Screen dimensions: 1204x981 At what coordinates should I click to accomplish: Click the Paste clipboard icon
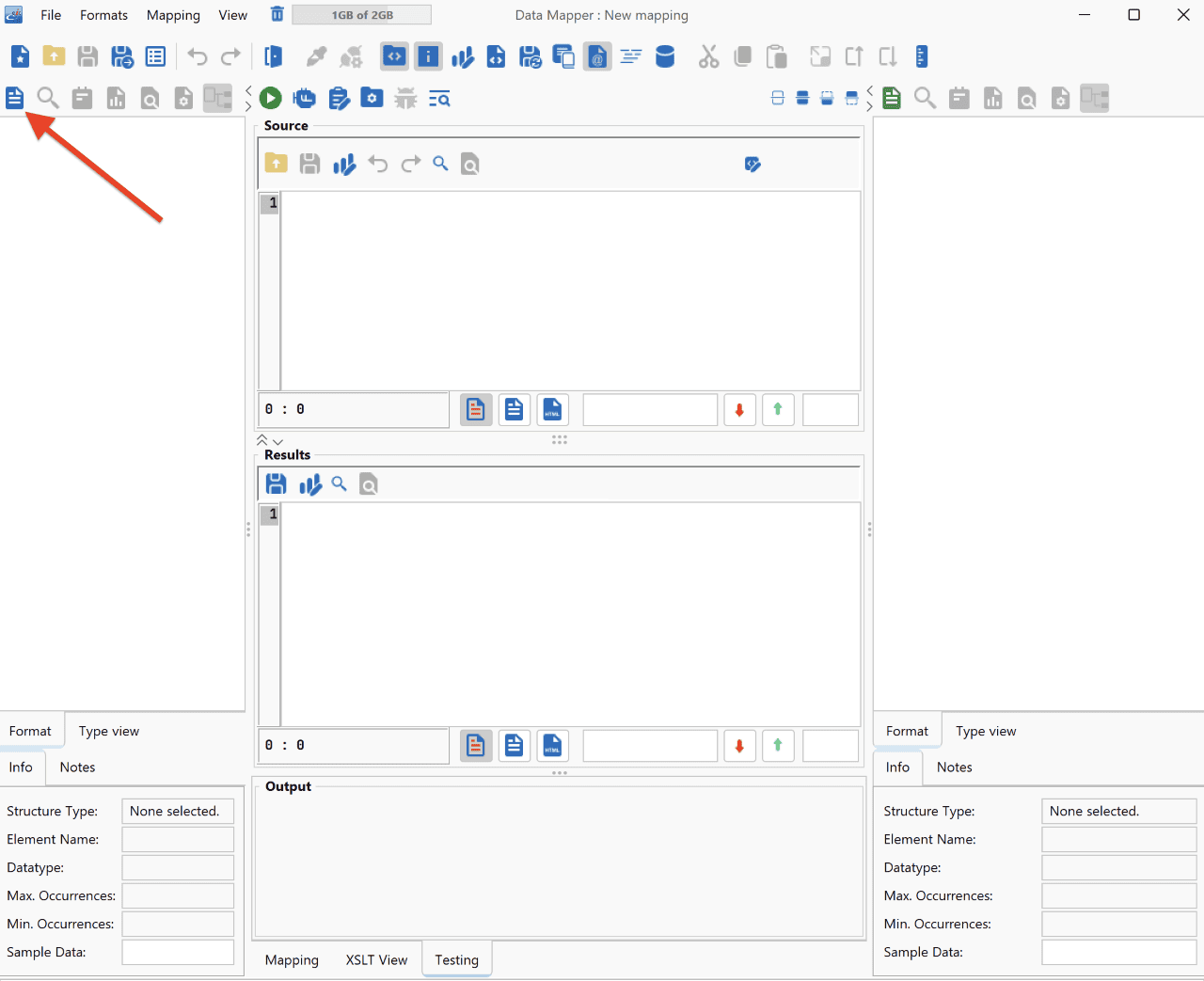[x=776, y=56]
